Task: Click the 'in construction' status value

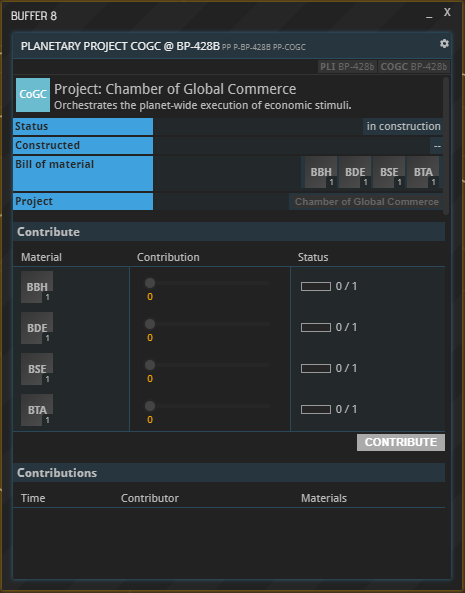Action: coord(403,126)
